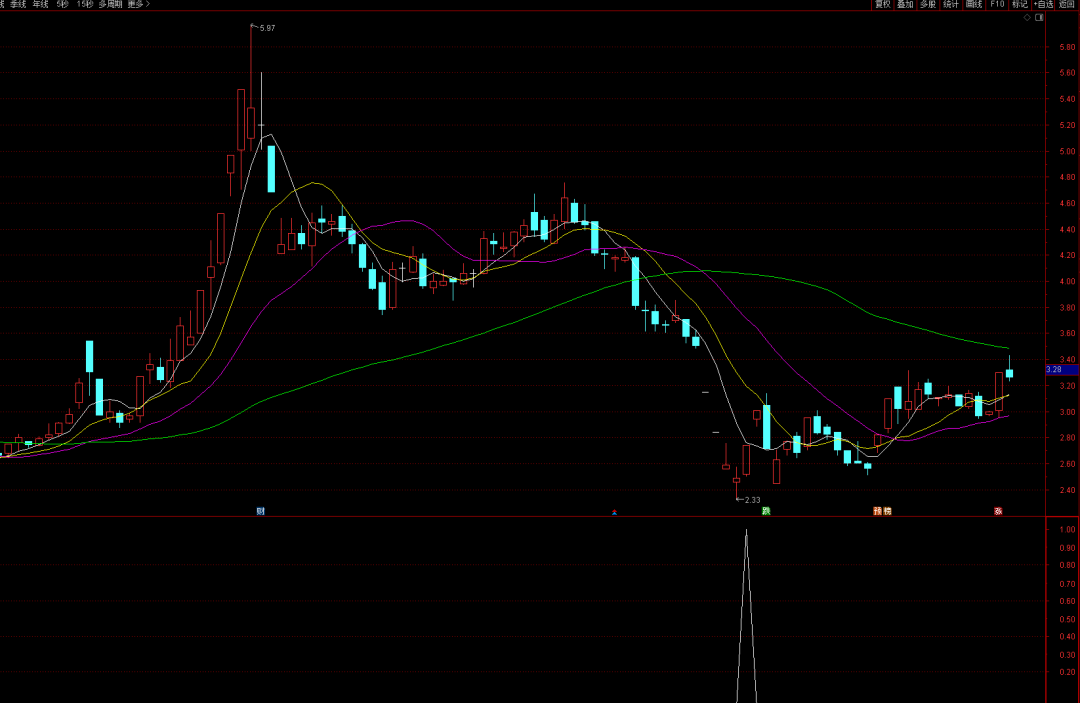Add stock via +自选 button
1080x703 pixels.
(x=1043, y=4)
